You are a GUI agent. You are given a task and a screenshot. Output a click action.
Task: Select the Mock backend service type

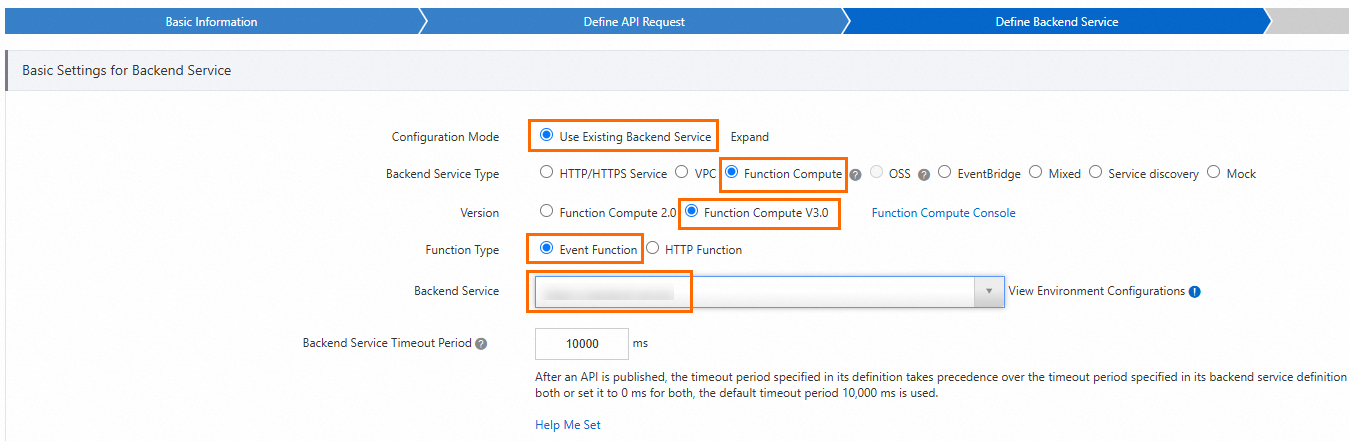(x=1213, y=173)
